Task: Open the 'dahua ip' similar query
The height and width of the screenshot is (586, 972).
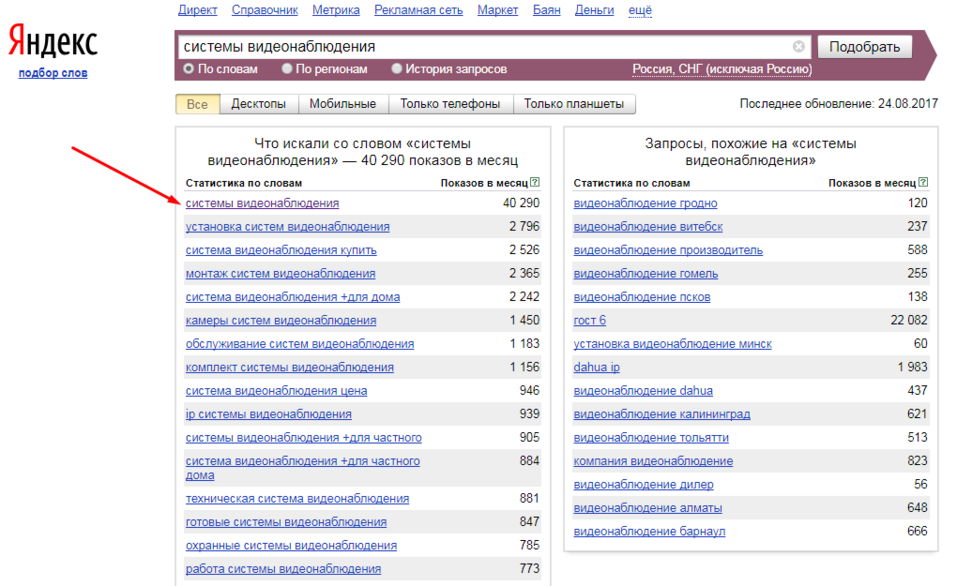Action: point(596,368)
